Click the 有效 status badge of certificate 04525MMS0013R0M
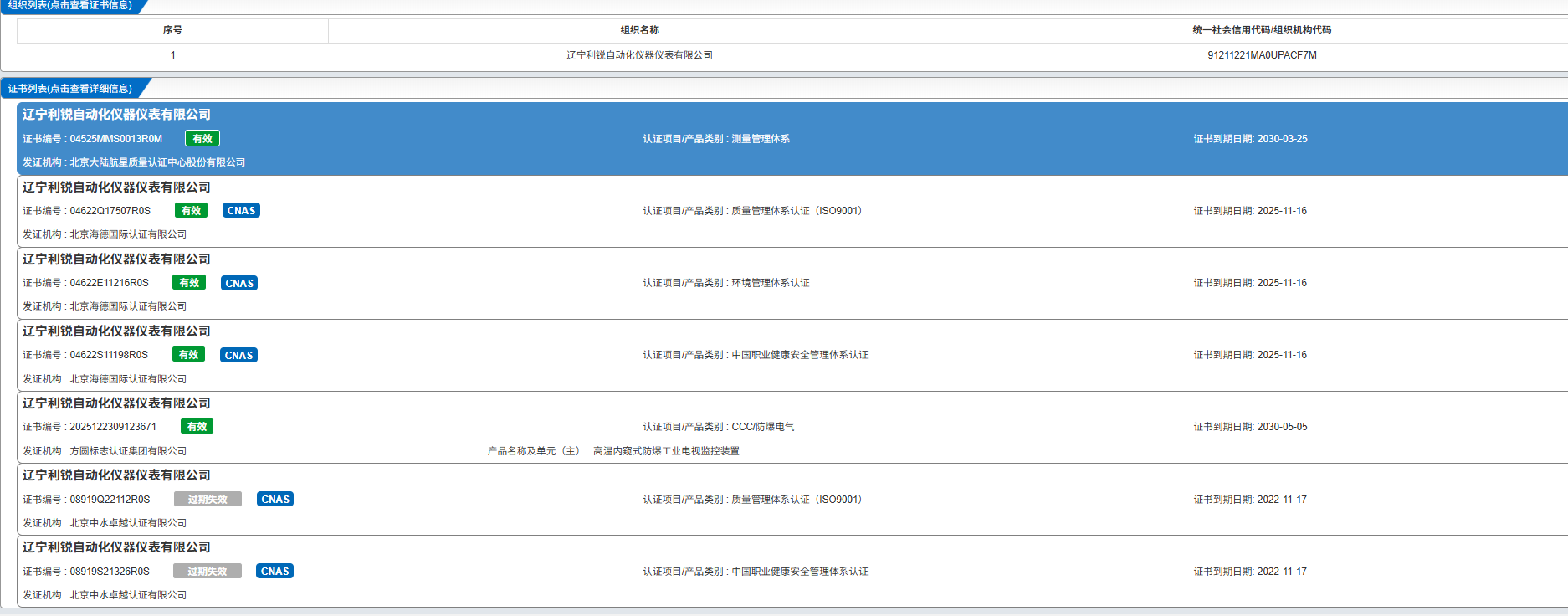Image resolution: width=1568 pixels, height=616 pixels. (x=202, y=139)
